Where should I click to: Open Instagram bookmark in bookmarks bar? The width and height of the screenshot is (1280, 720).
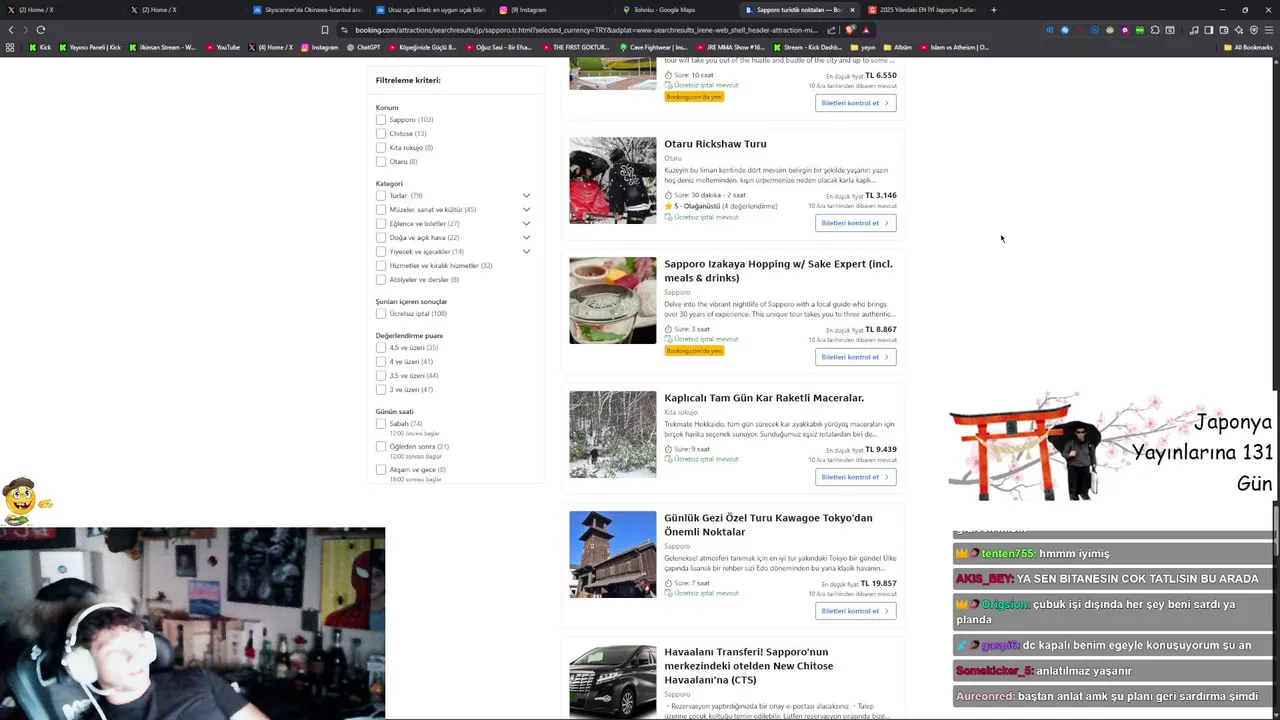coord(320,47)
